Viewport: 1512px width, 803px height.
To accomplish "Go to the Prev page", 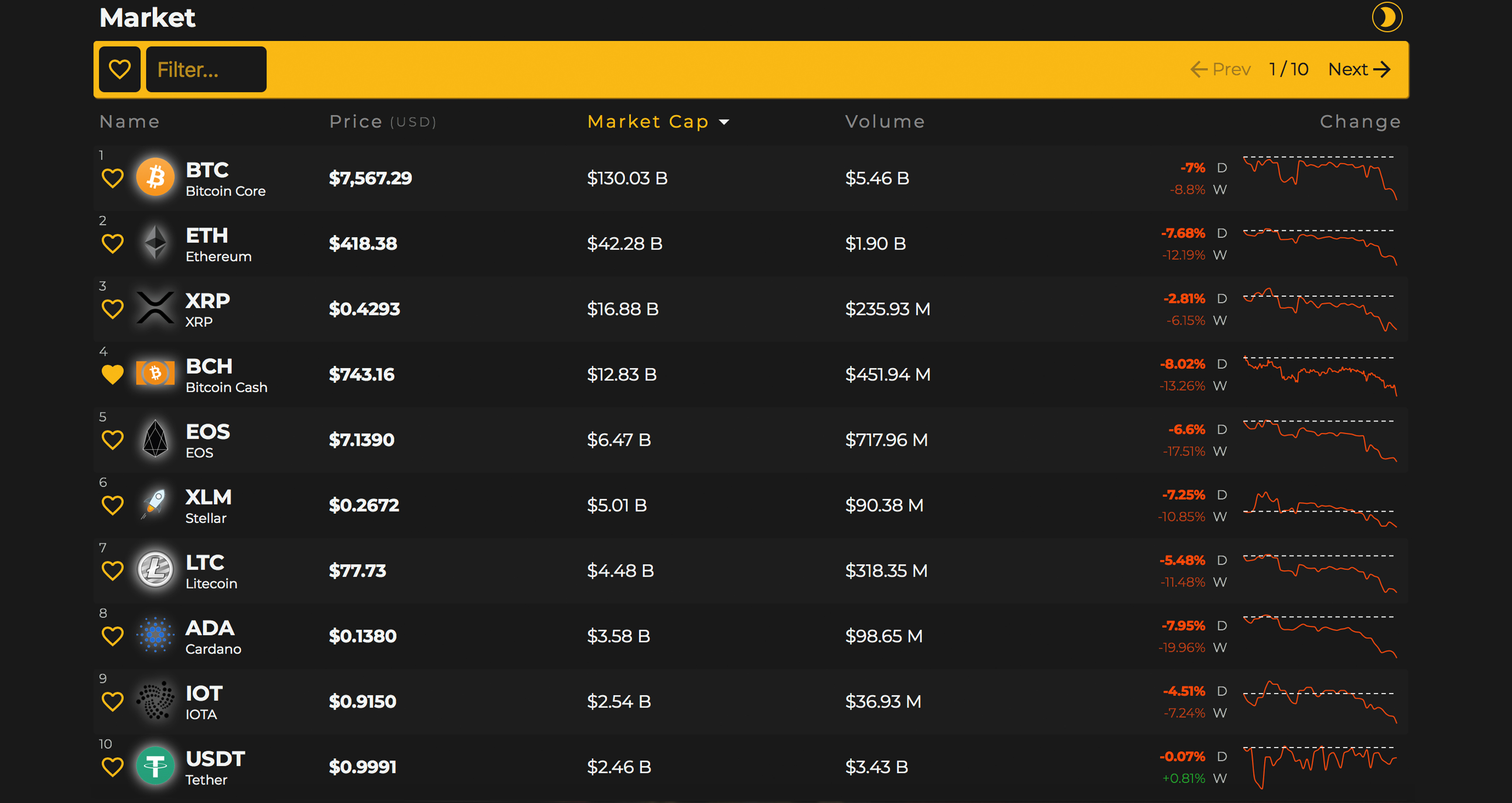I will [1220, 69].
